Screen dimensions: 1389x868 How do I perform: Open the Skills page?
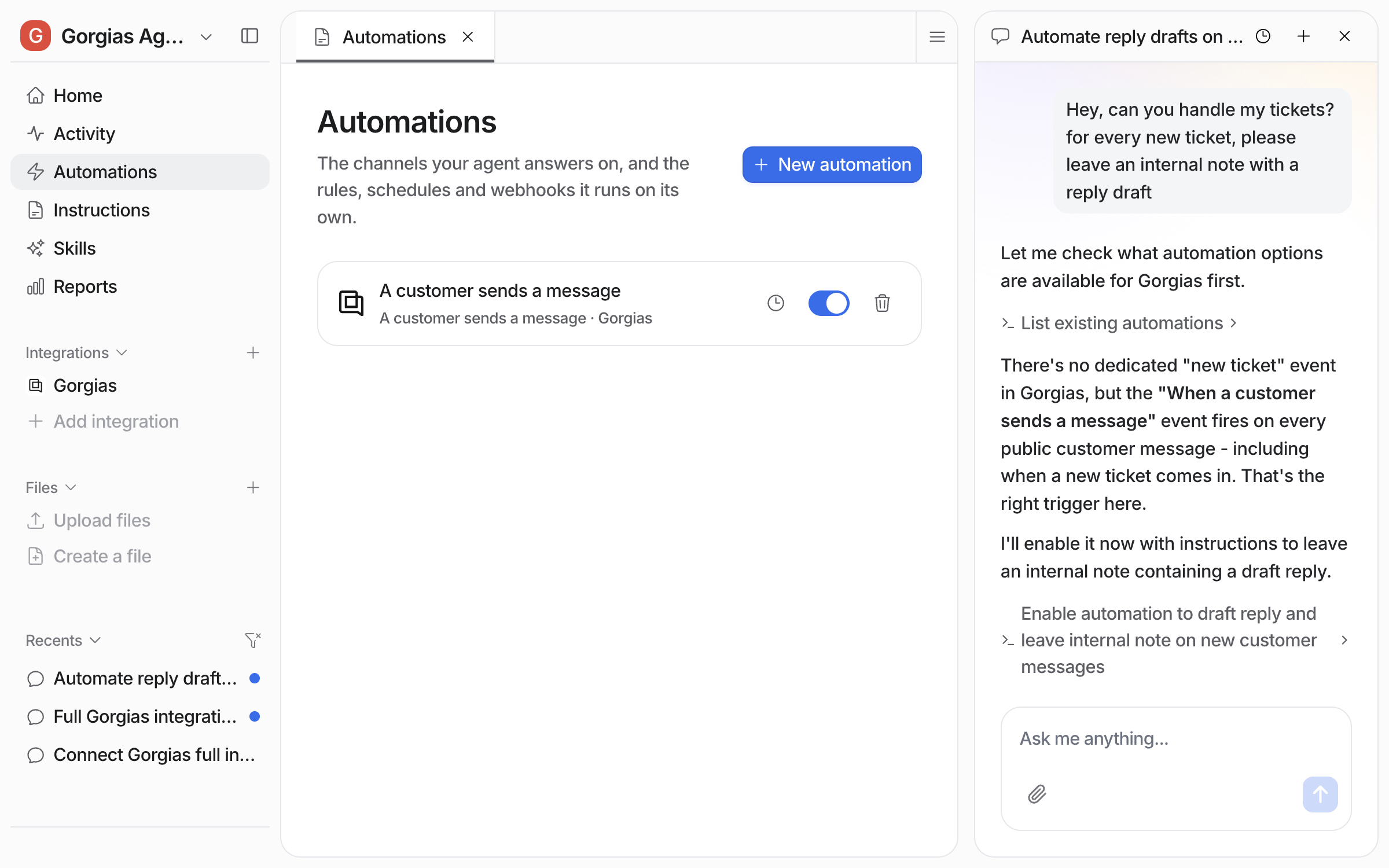140,248
